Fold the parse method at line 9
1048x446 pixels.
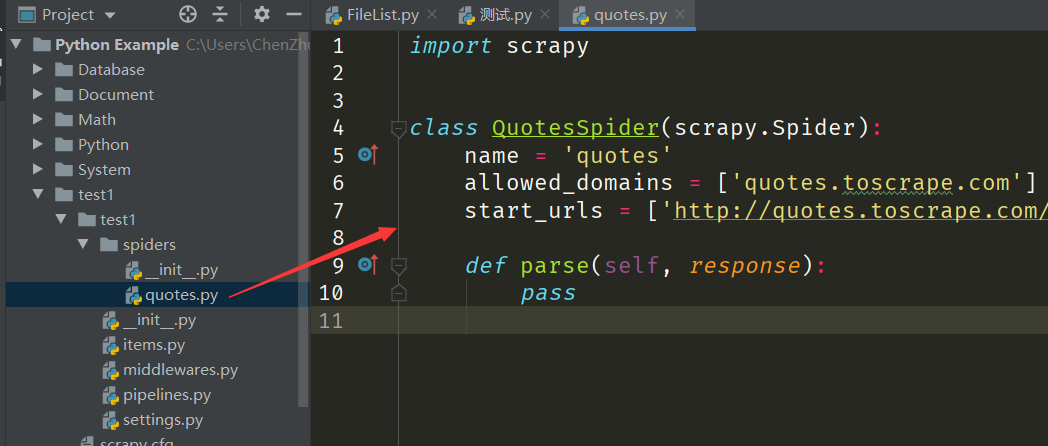[398, 266]
